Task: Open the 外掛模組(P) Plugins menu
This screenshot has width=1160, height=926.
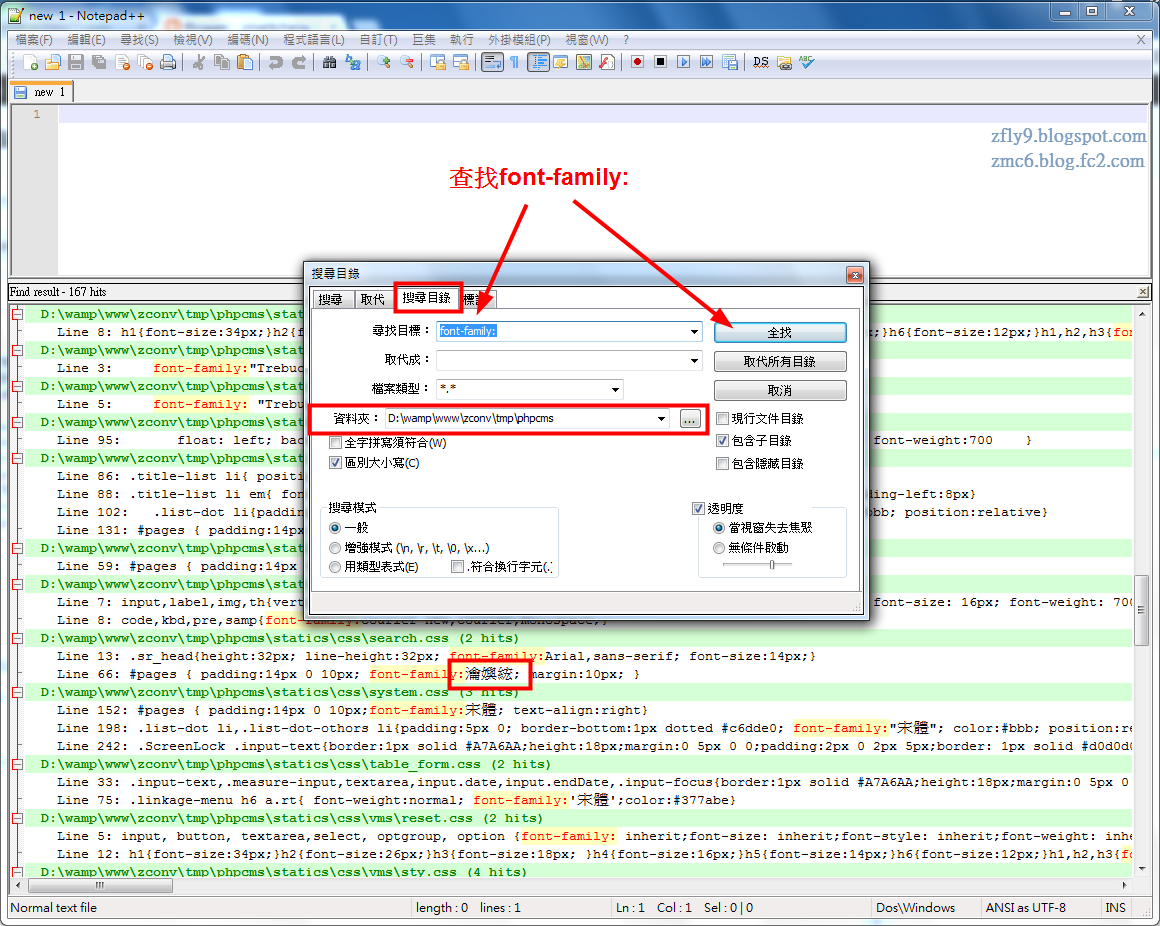Action: 519,40
